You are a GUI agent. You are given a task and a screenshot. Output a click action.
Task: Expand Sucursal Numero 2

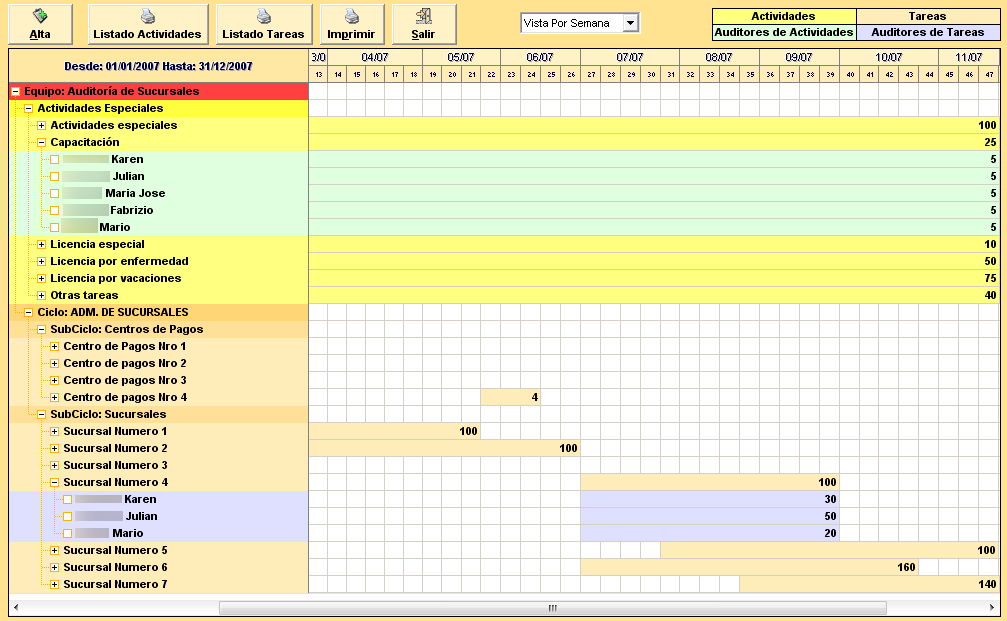point(55,449)
